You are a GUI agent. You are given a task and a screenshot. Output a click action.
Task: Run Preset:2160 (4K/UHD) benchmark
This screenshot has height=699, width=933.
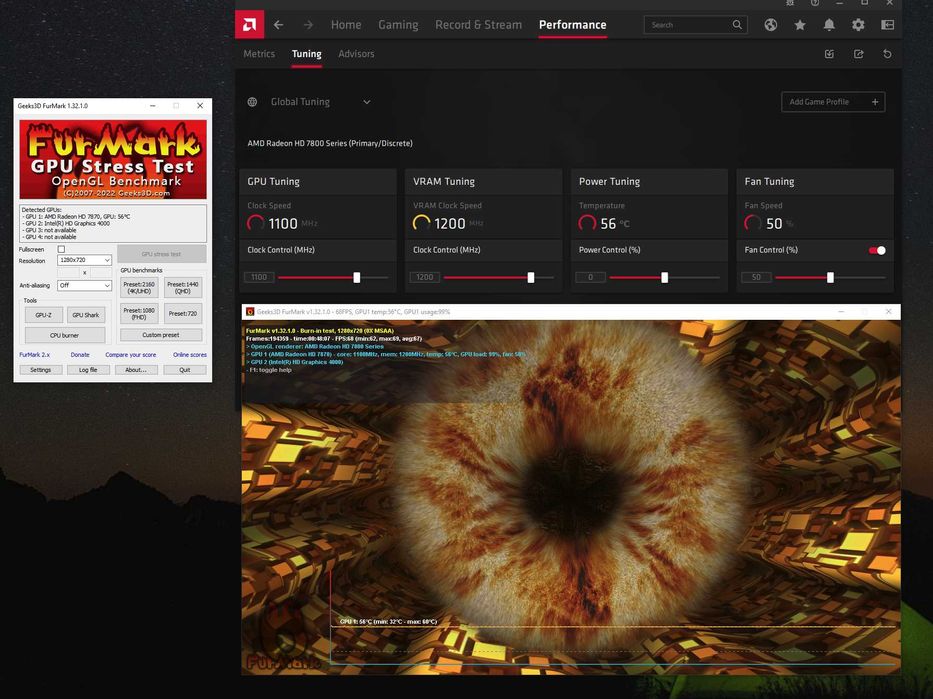[x=139, y=288]
